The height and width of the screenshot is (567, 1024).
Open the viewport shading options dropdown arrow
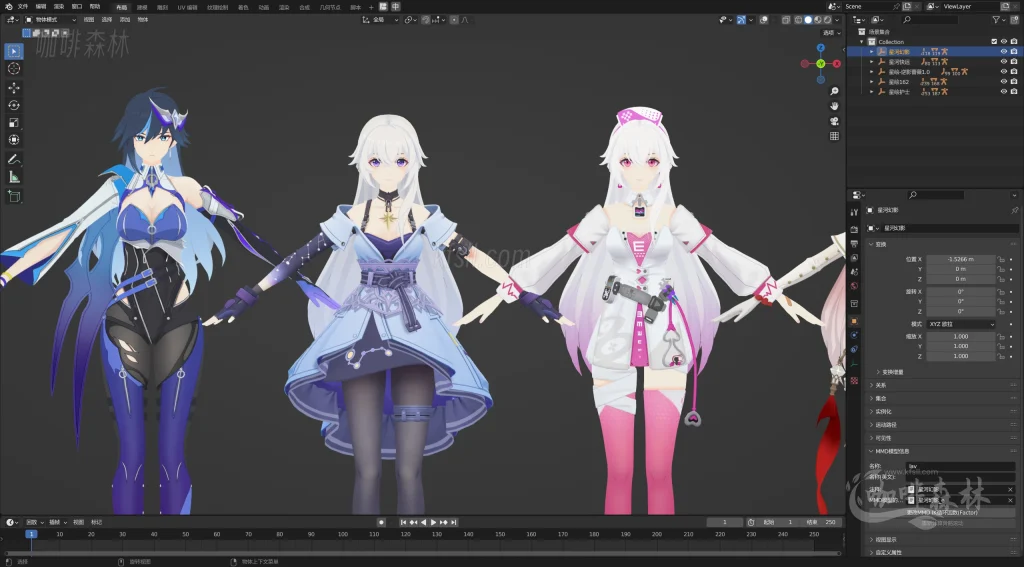point(837,20)
